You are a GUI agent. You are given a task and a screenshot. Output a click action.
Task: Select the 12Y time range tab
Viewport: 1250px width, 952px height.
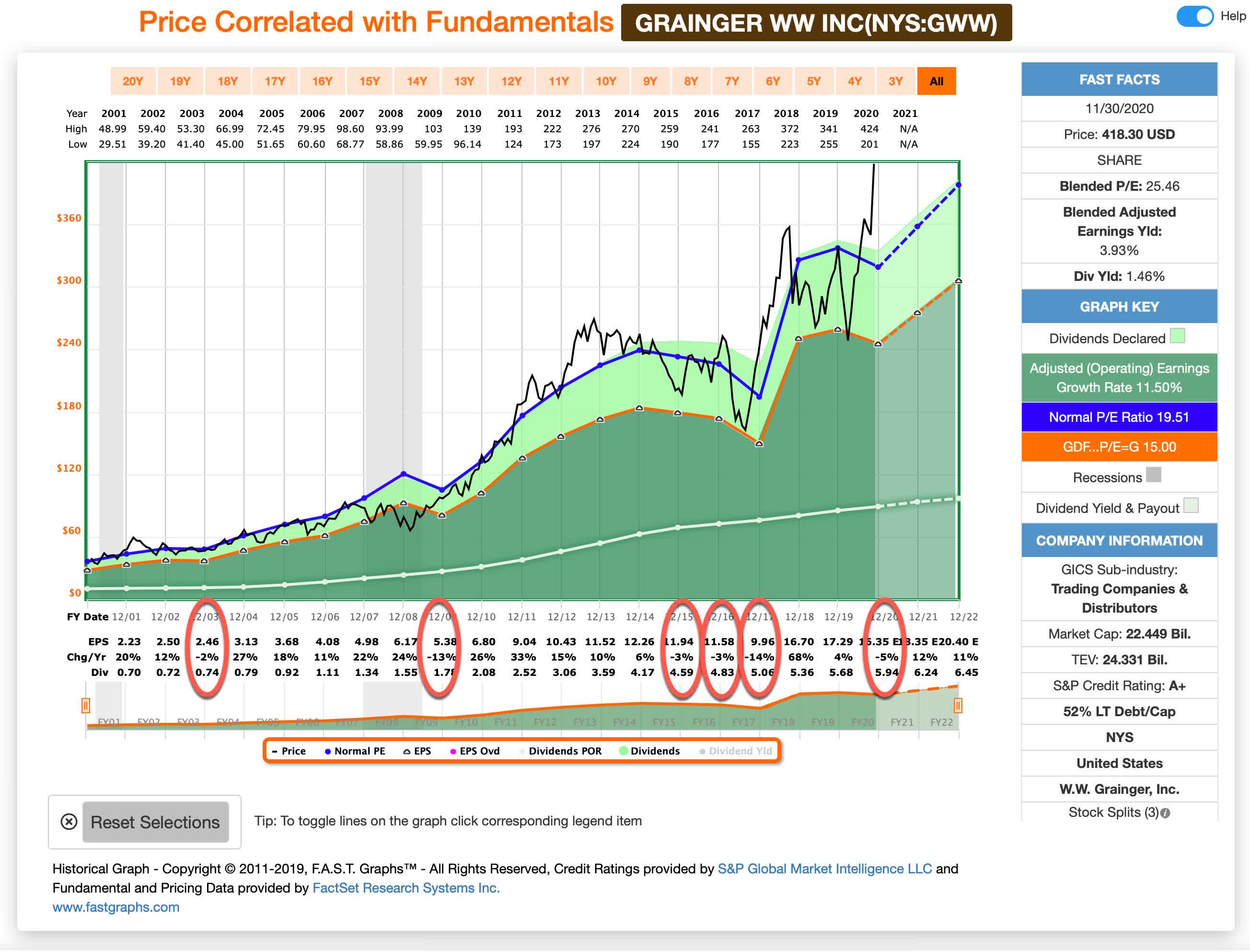tap(511, 81)
